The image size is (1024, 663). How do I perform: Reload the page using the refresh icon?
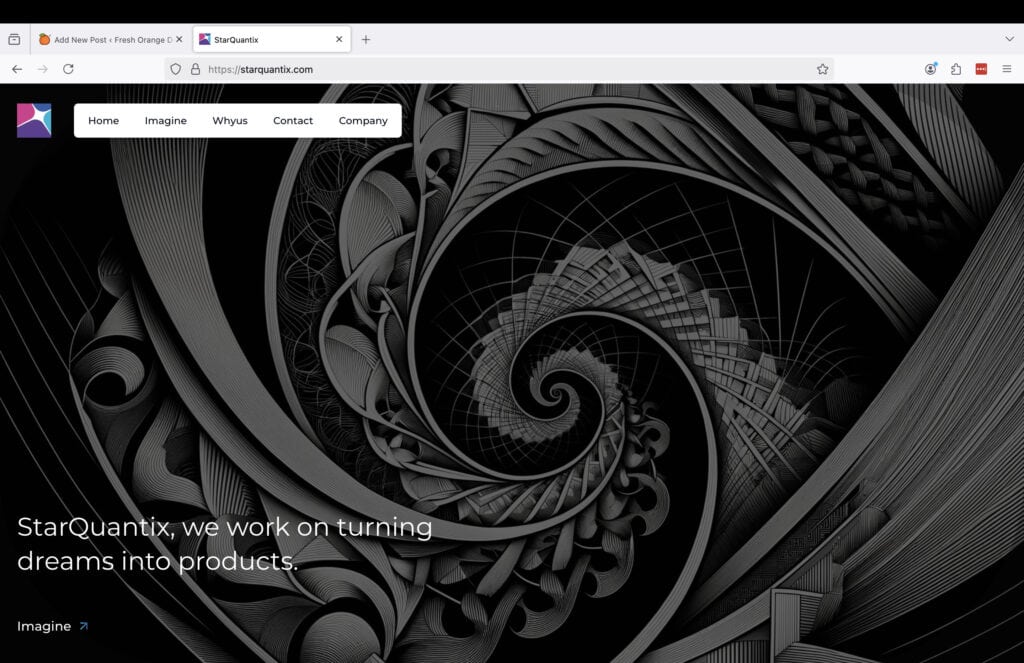pyautogui.click(x=68, y=69)
